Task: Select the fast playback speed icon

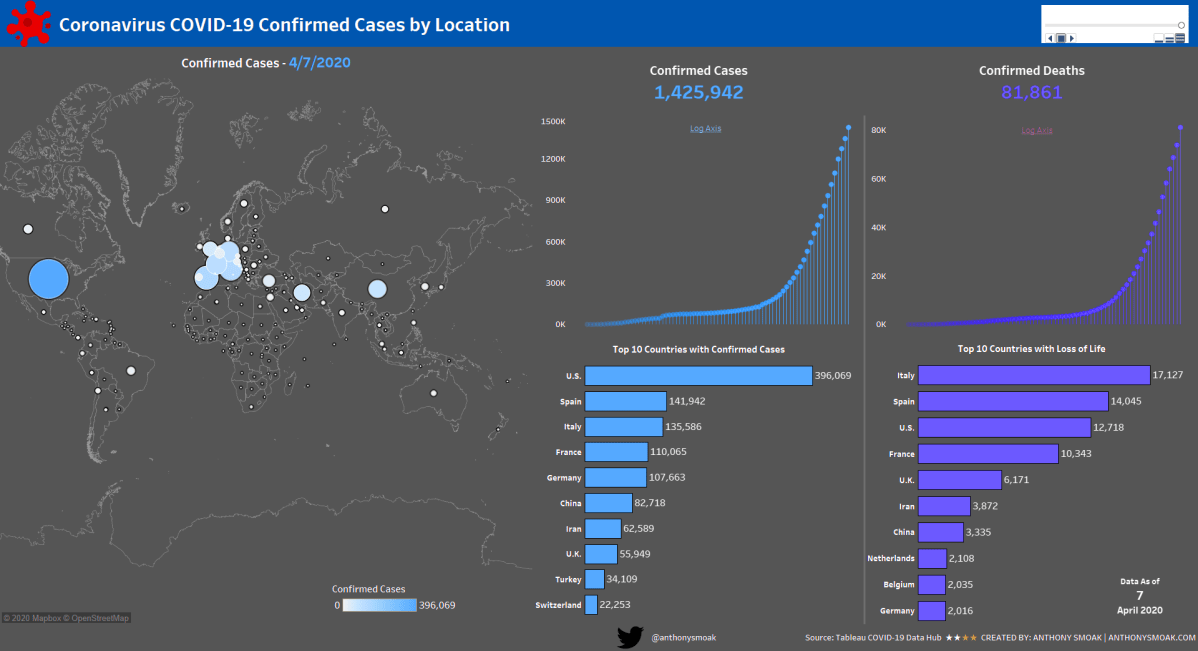Action: point(1179,38)
